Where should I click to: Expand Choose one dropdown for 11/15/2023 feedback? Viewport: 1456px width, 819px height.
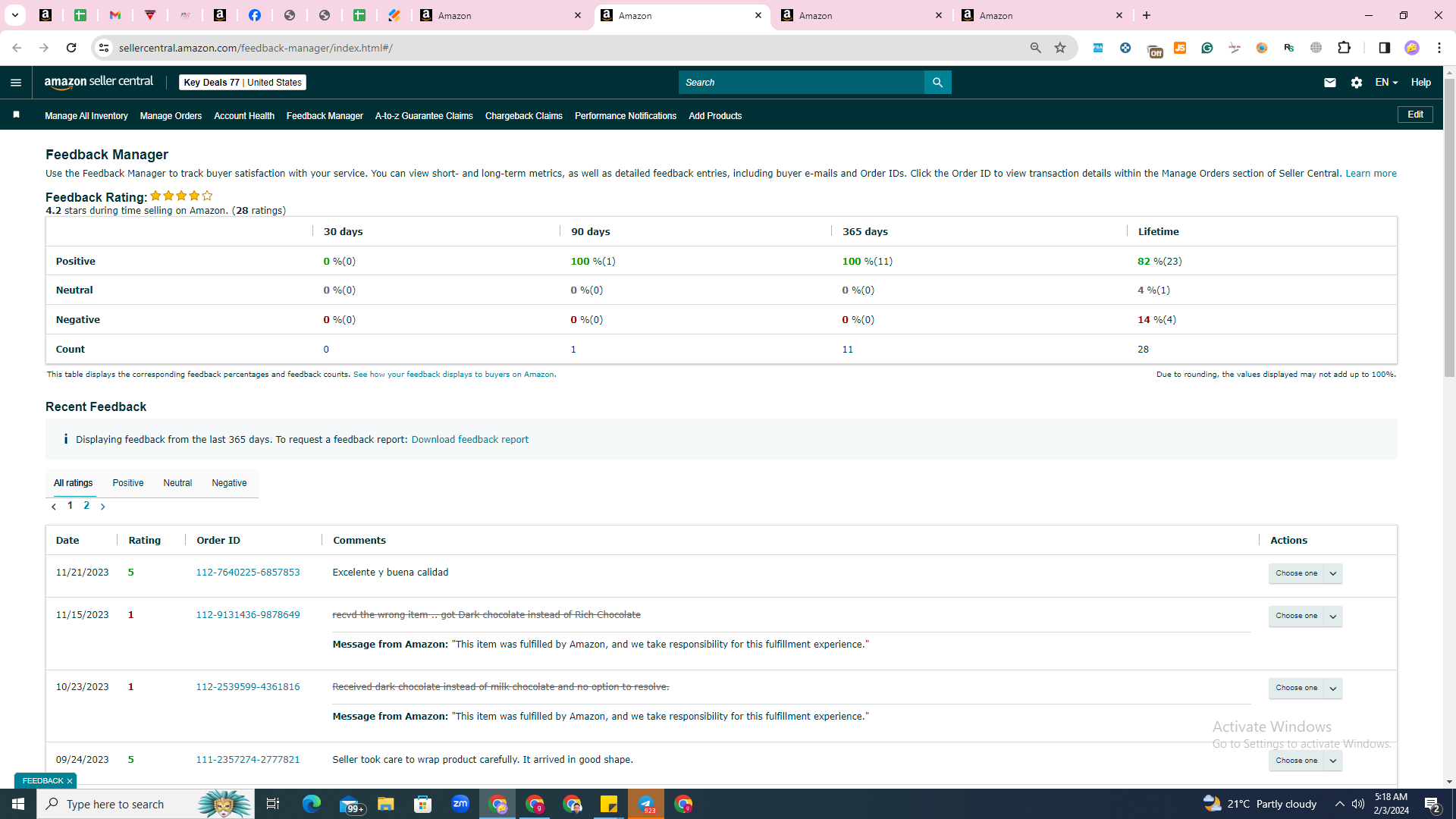pos(1333,616)
